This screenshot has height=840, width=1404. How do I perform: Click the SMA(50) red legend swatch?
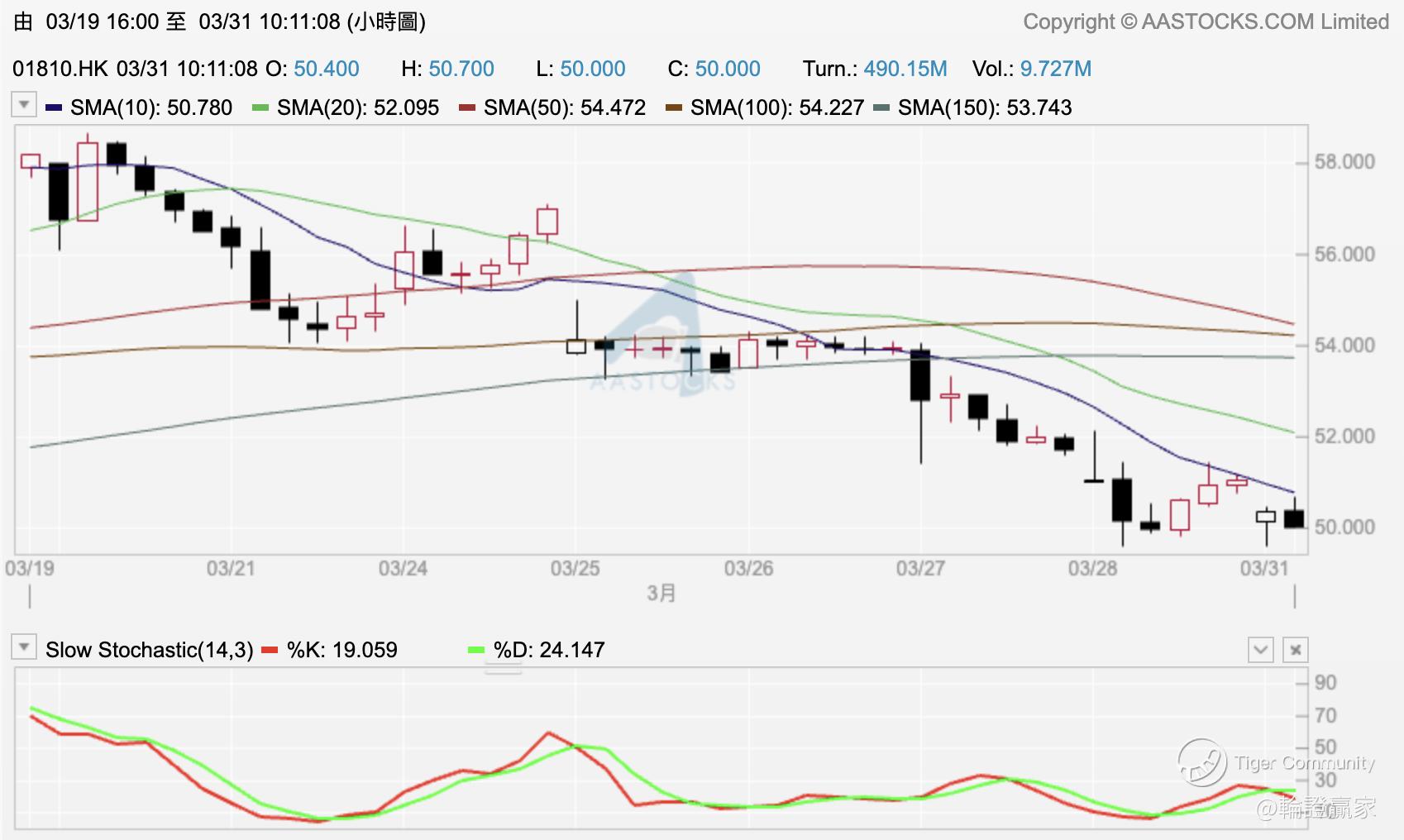pos(467,107)
